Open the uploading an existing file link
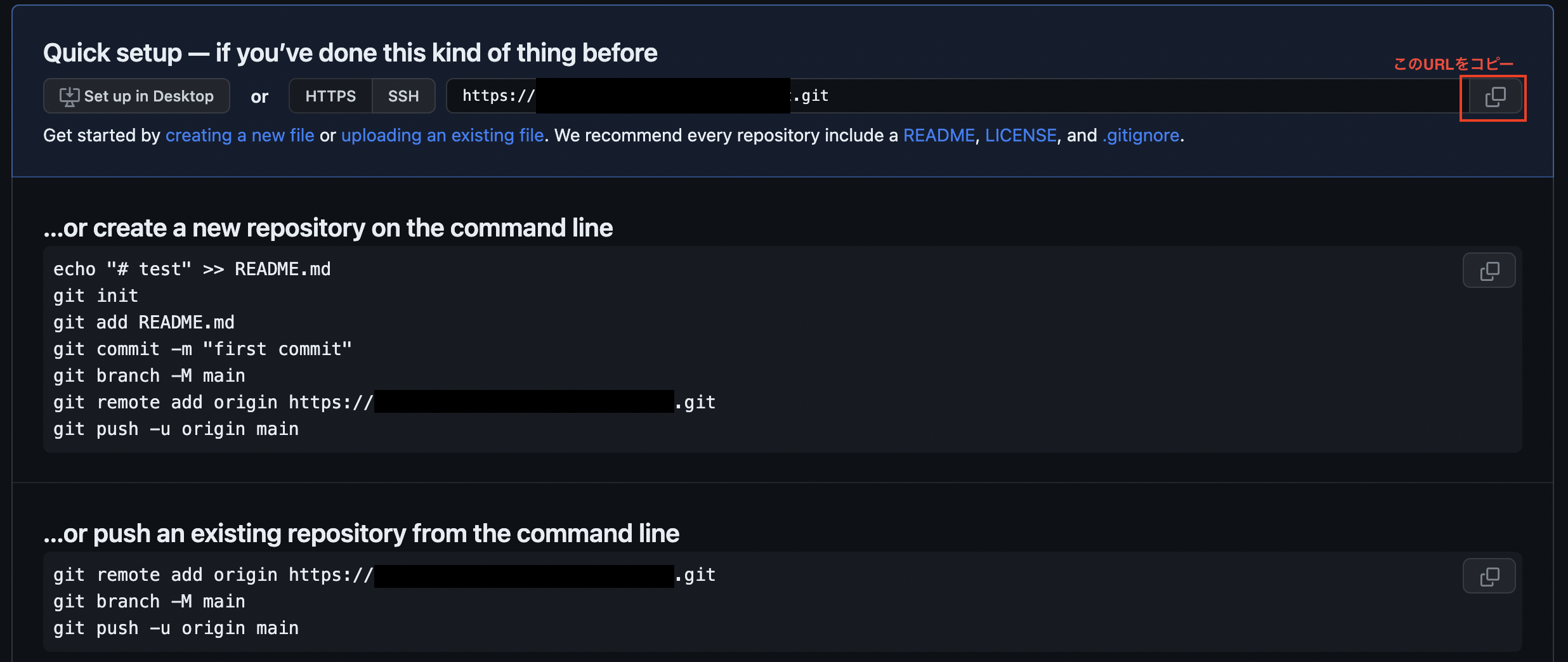This screenshot has width=1568, height=662. [x=442, y=135]
